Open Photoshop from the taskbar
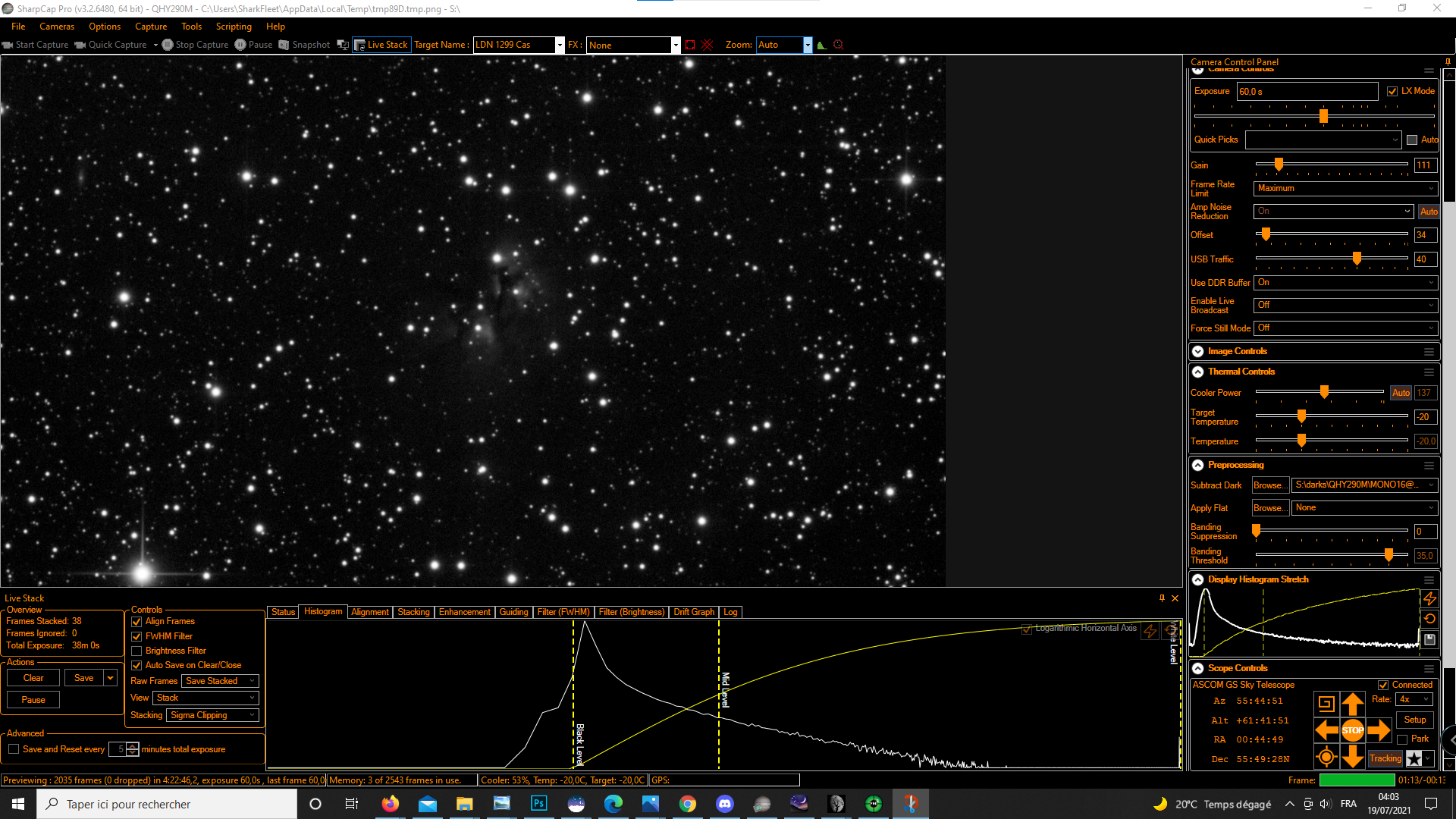This screenshot has width=1456, height=819. click(539, 804)
